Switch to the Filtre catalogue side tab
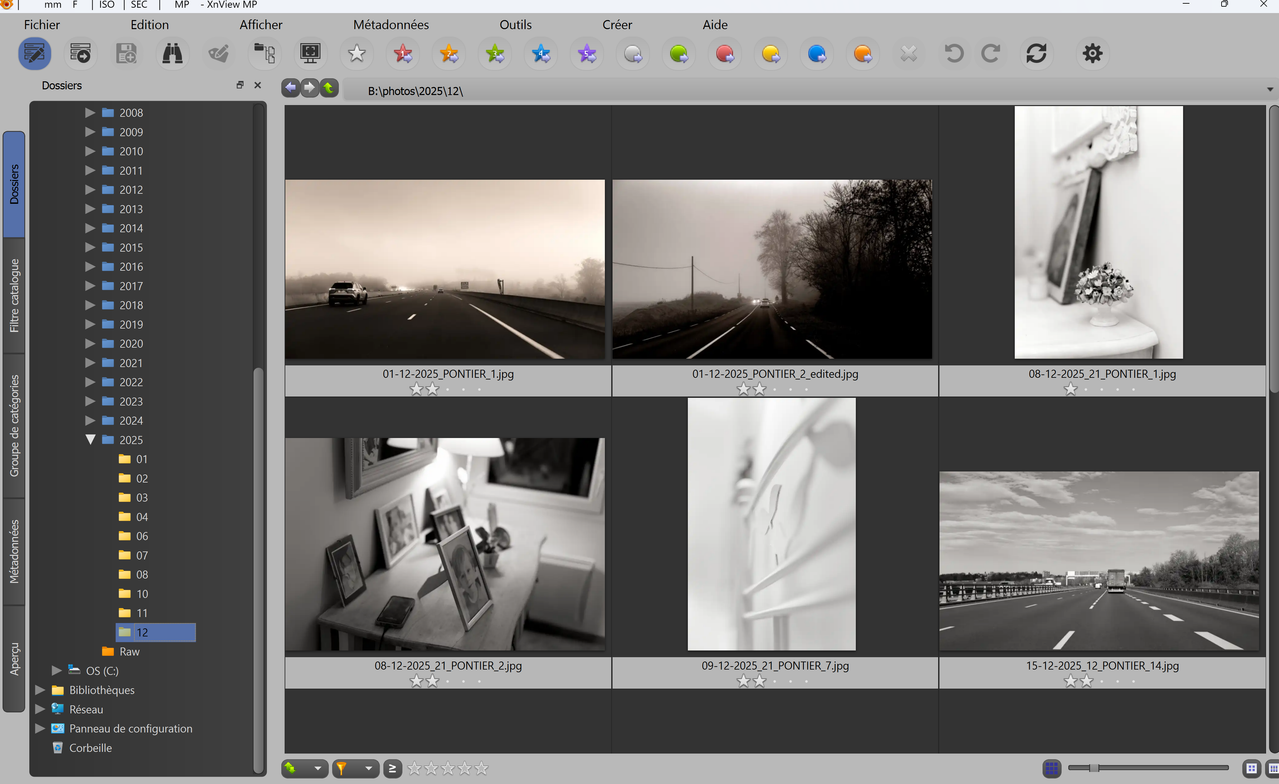The width and height of the screenshot is (1279, 784). click(x=14, y=296)
